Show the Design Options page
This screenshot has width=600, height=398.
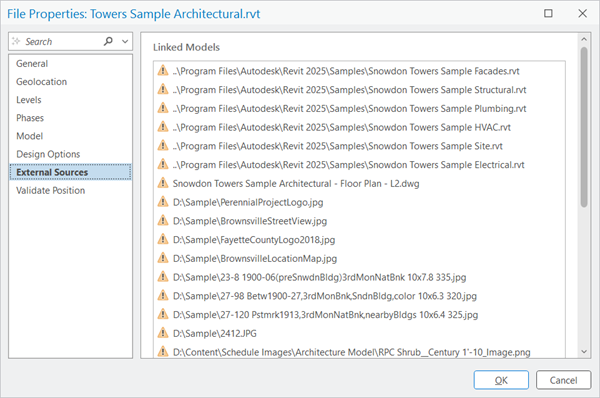48,154
